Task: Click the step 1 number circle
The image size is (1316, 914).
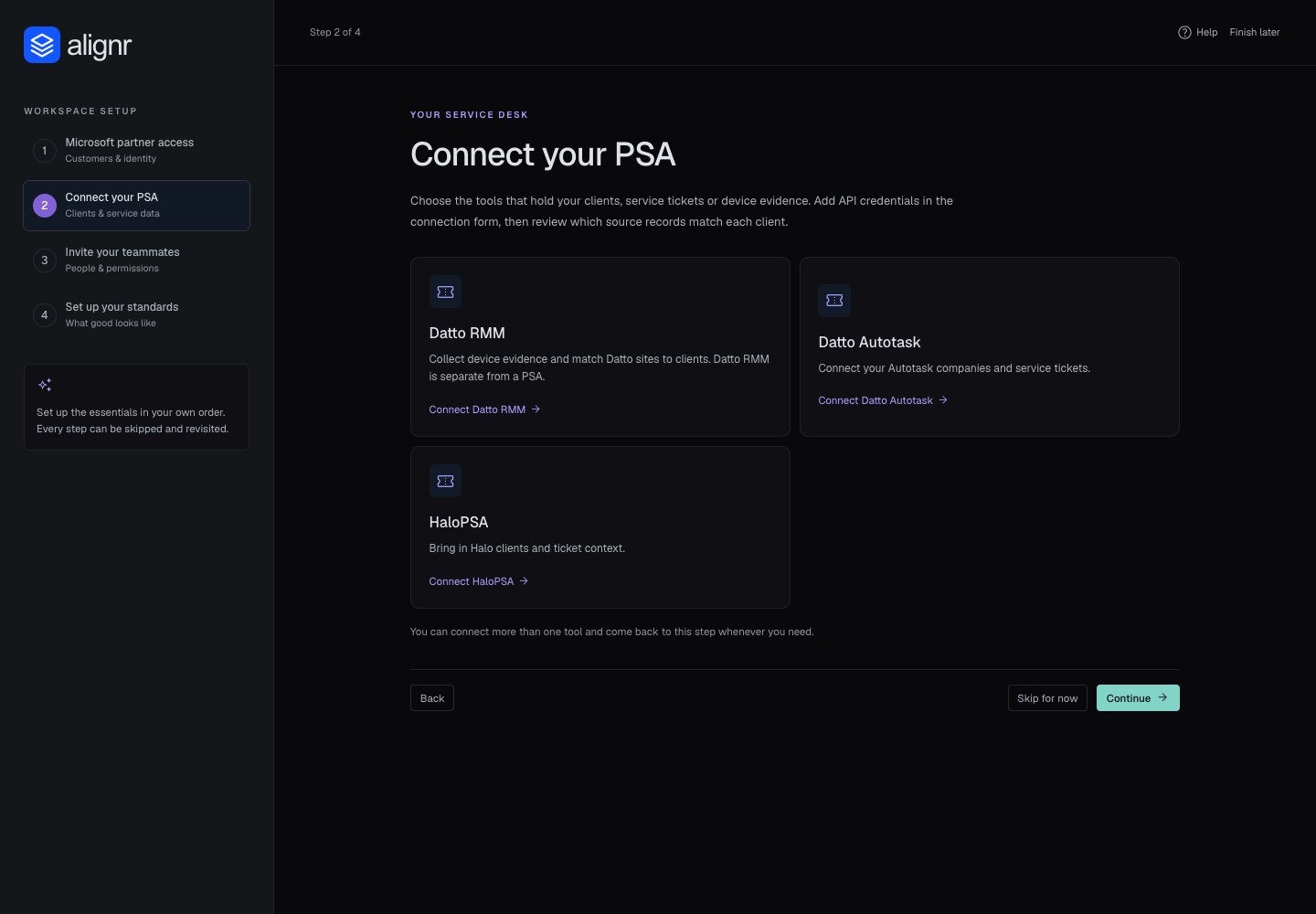Action: click(45, 151)
